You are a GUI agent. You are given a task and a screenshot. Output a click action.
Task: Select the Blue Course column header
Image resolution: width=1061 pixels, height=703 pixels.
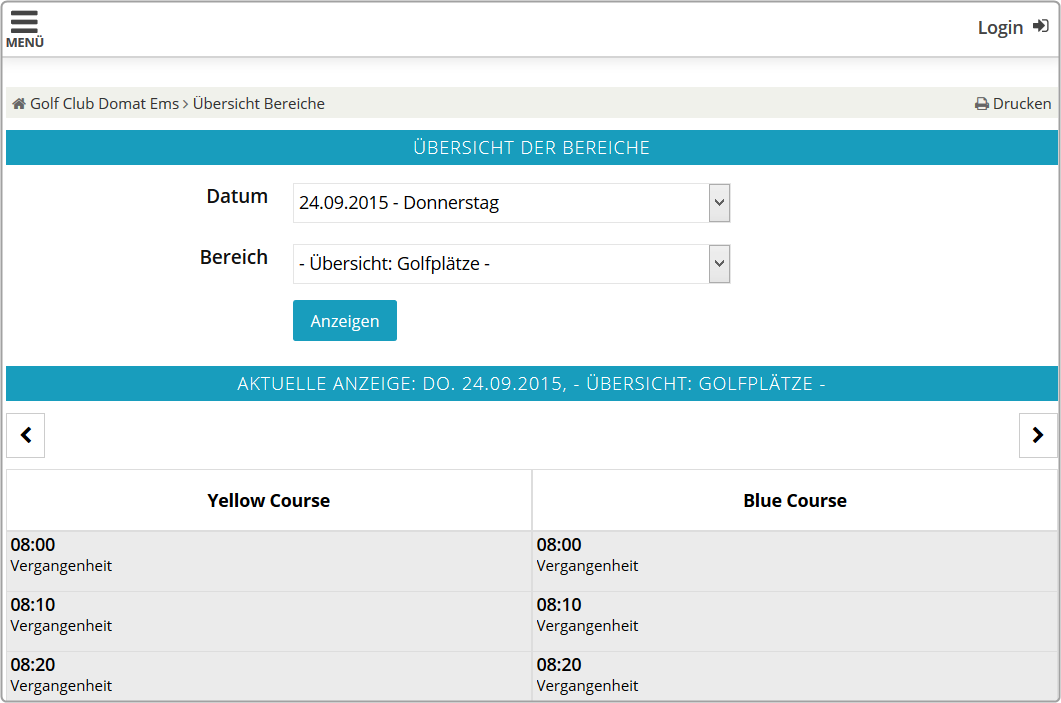tap(795, 501)
